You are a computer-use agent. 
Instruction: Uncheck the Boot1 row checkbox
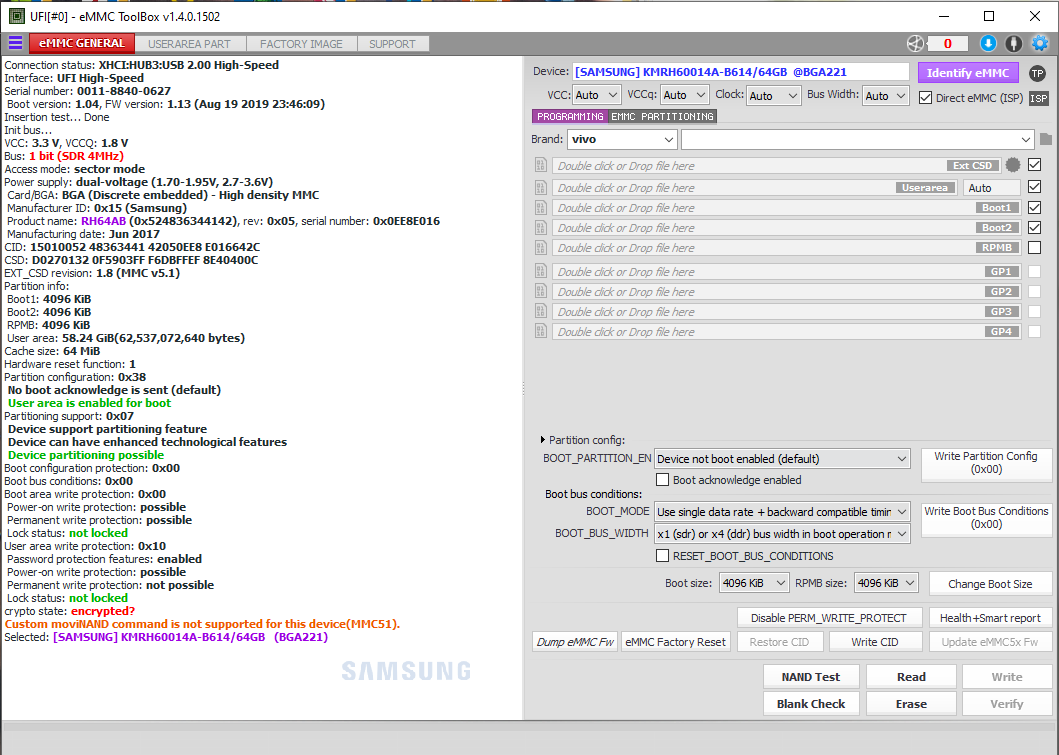(x=1034, y=207)
